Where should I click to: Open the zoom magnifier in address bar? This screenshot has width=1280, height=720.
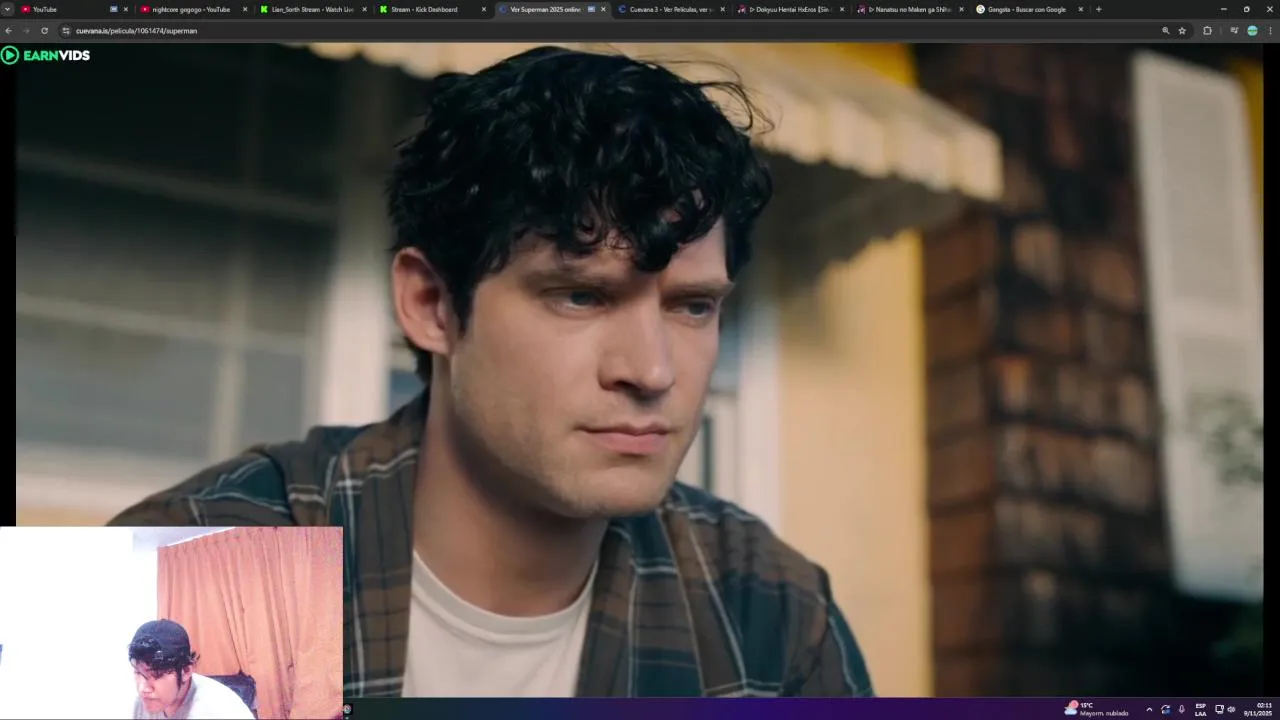[1165, 31]
